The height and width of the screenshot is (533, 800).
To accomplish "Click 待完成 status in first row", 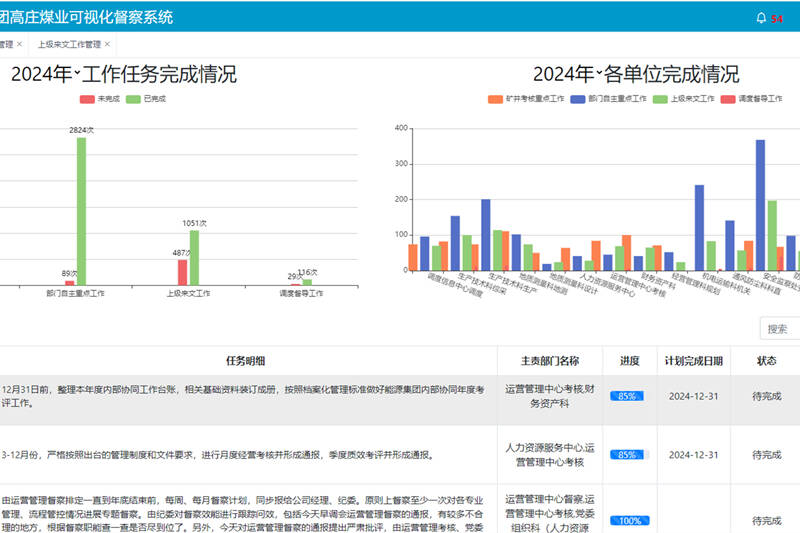I will (x=766, y=396).
